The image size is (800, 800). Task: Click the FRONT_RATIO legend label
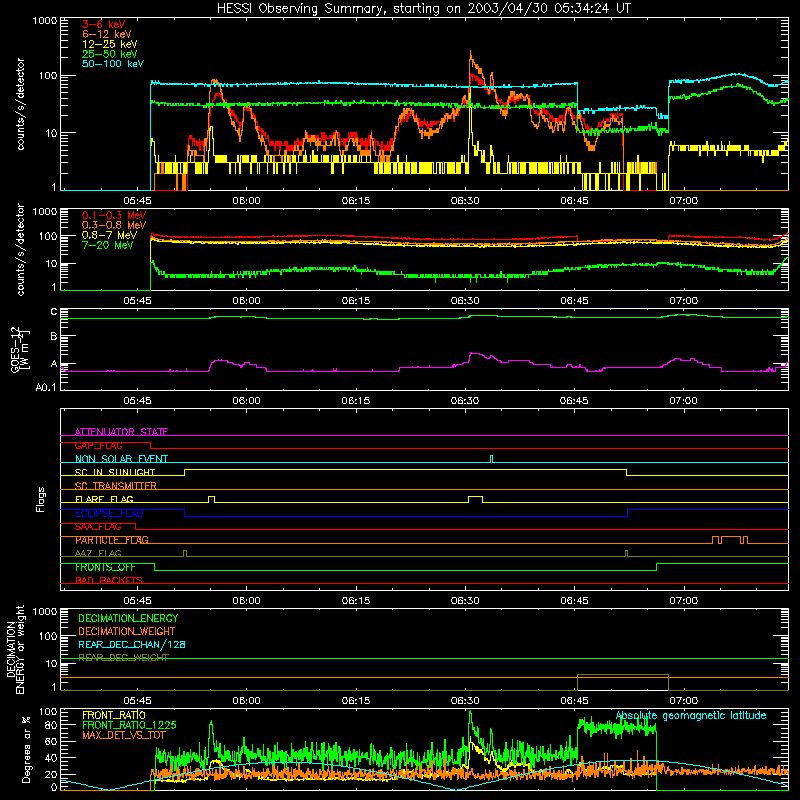coord(114,715)
